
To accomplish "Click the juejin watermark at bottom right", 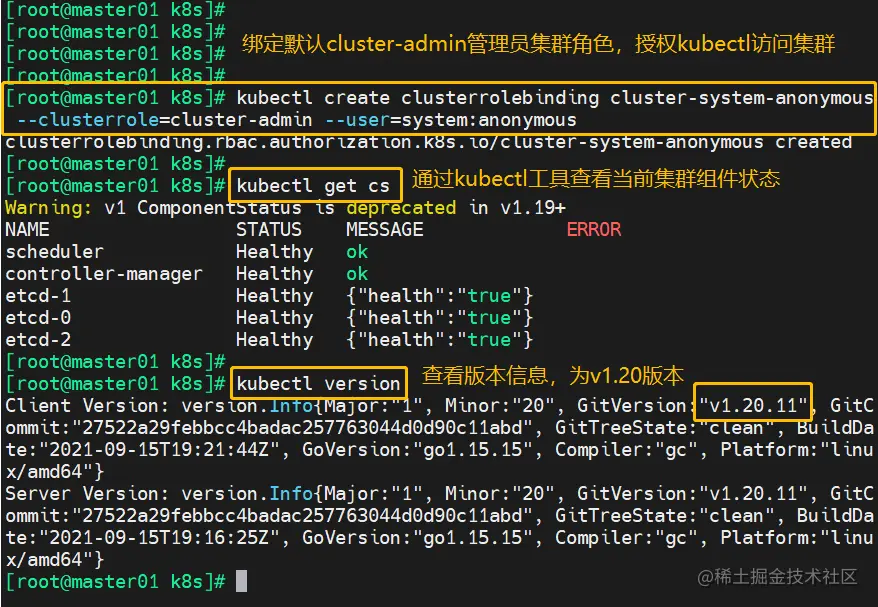I will 779,577.
